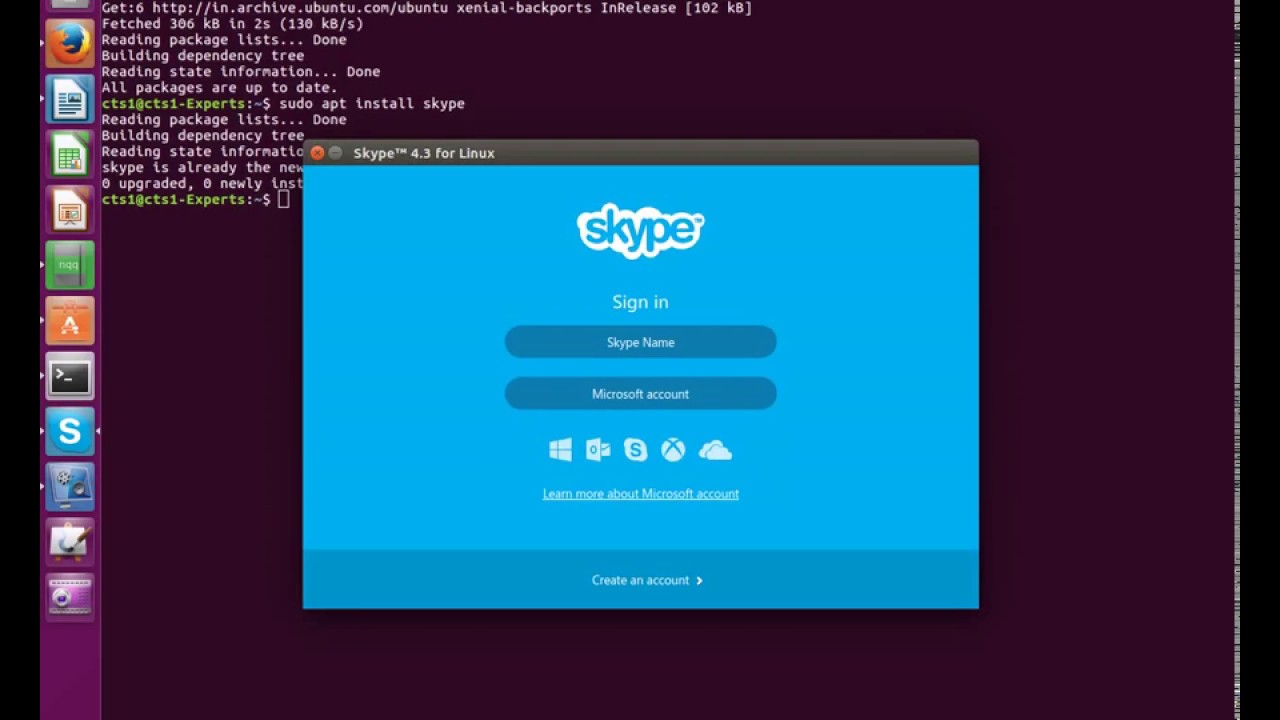This screenshot has height=720, width=1280.
Task: Click the Outlook icon in Skype sign-in
Action: 598,450
